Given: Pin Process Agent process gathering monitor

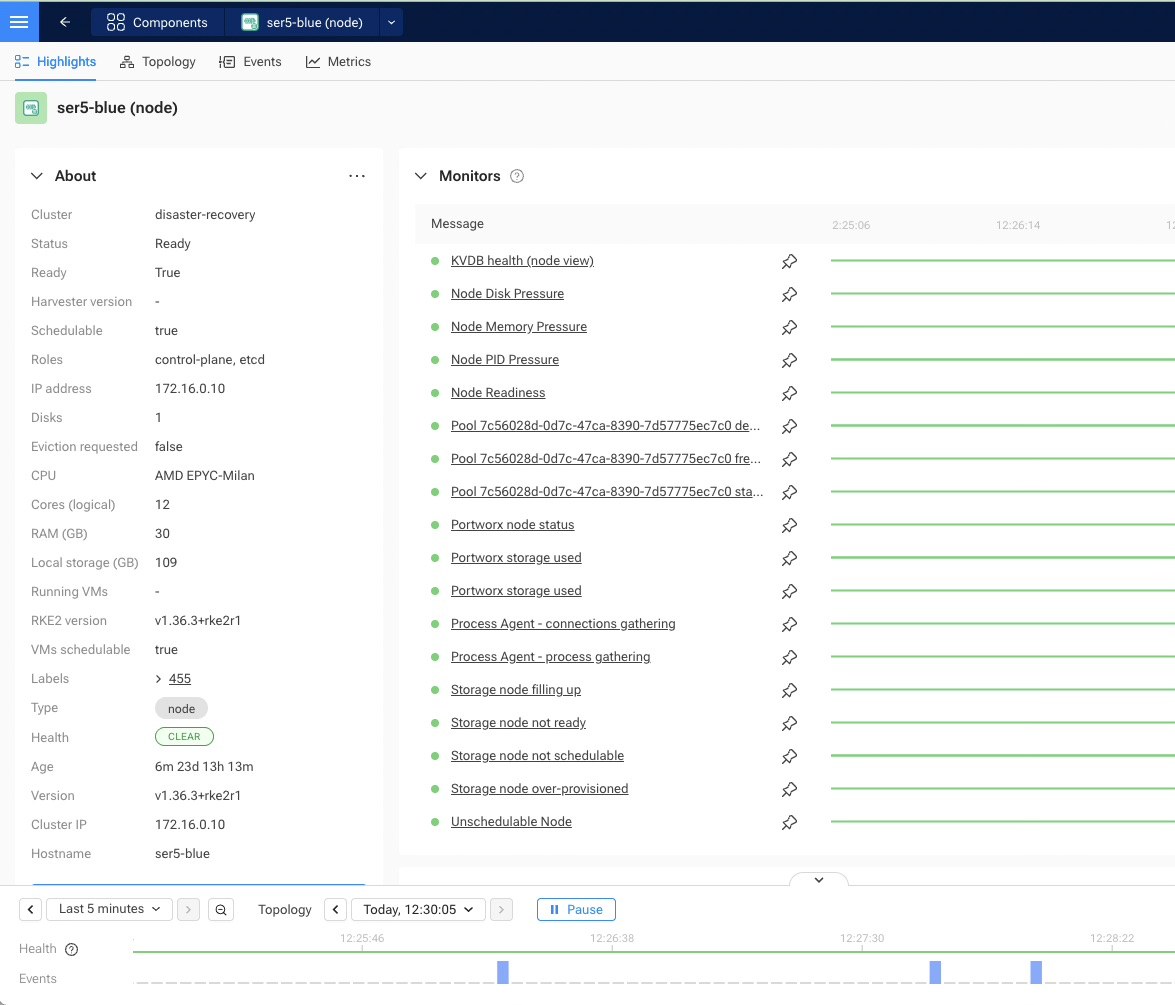Looking at the screenshot, I should pyautogui.click(x=789, y=657).
